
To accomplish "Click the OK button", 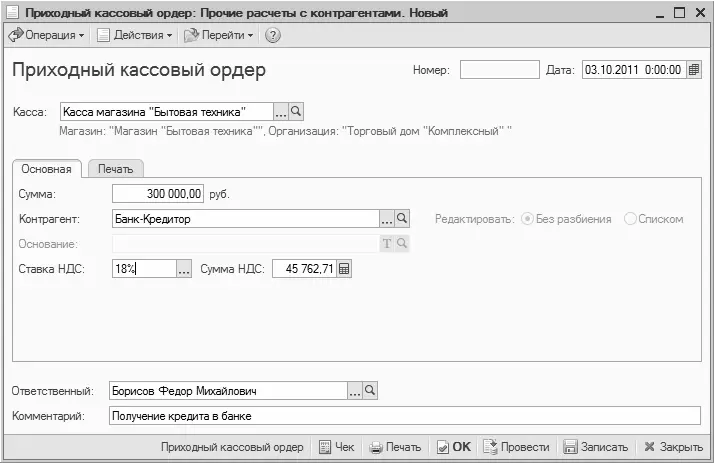I will point(454,447).
